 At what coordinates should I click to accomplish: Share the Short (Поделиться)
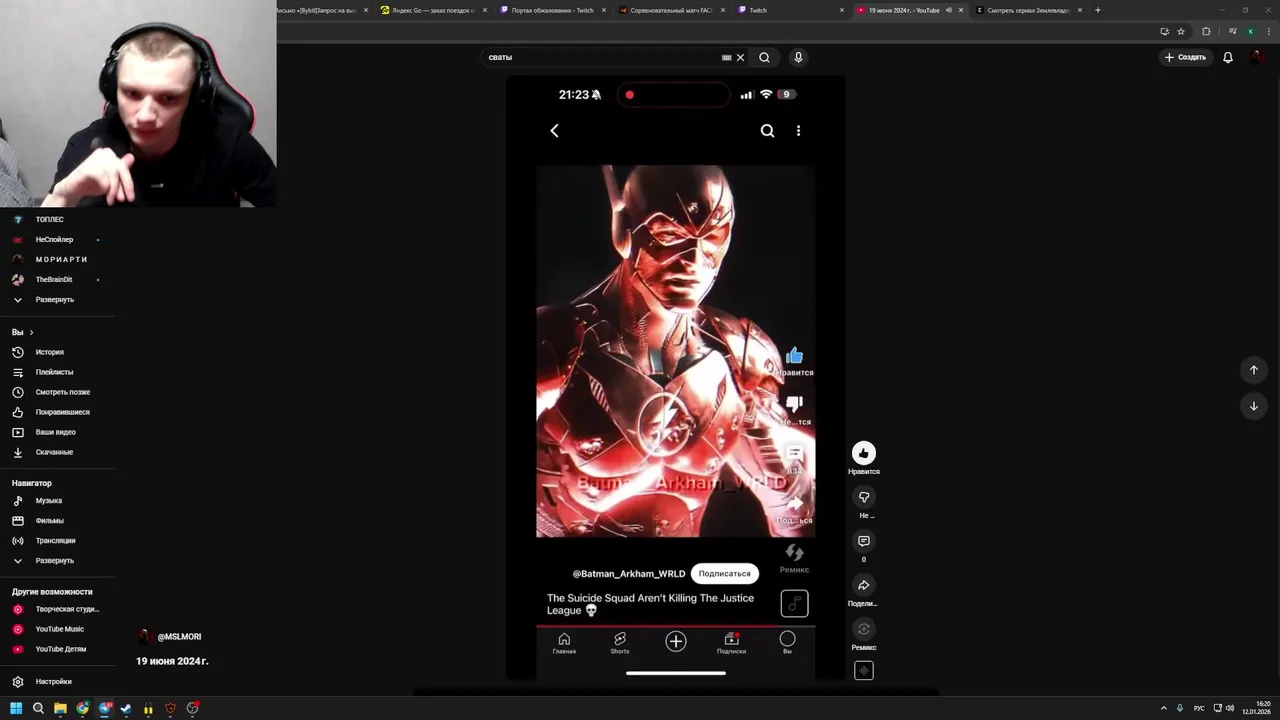click(x=864, y=585)
